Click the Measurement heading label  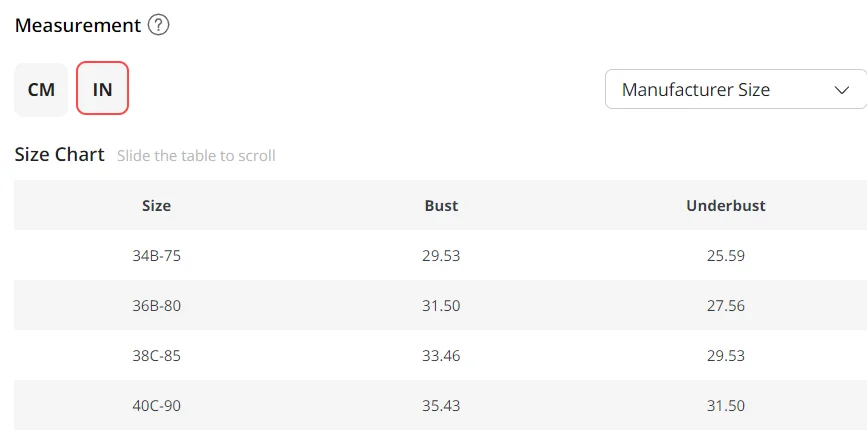78,26
